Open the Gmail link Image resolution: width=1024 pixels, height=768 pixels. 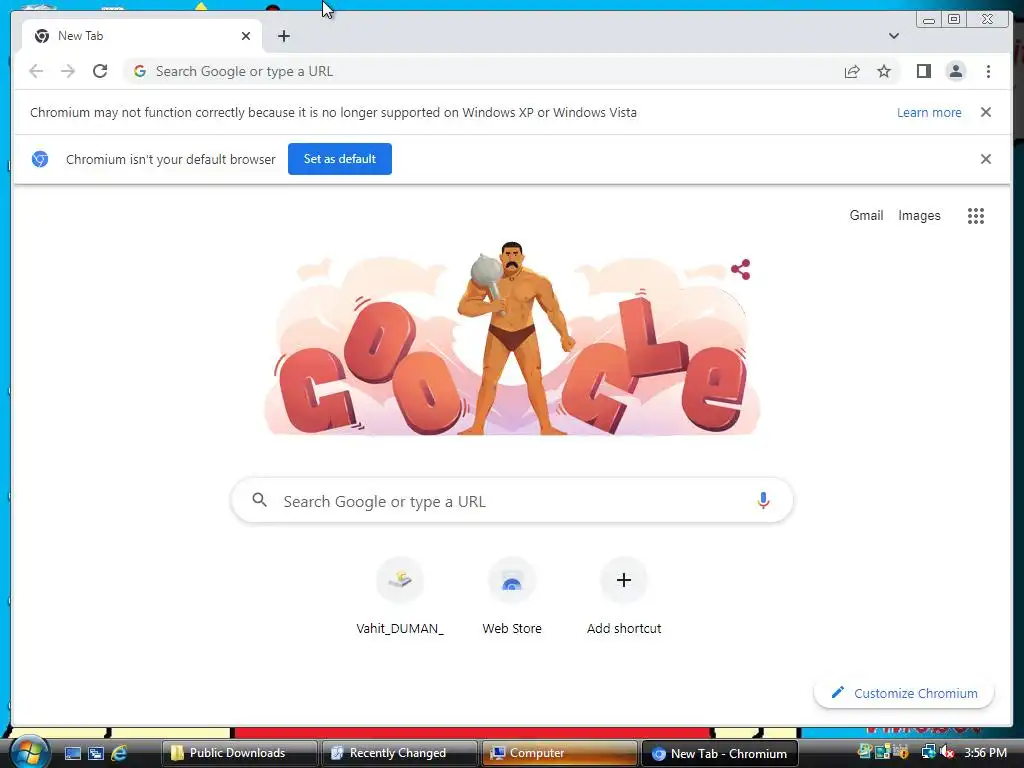pos(866,216)
